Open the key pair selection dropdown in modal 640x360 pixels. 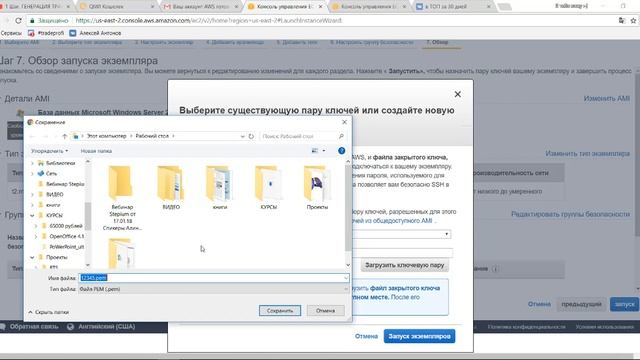click(x=402, y=234)
